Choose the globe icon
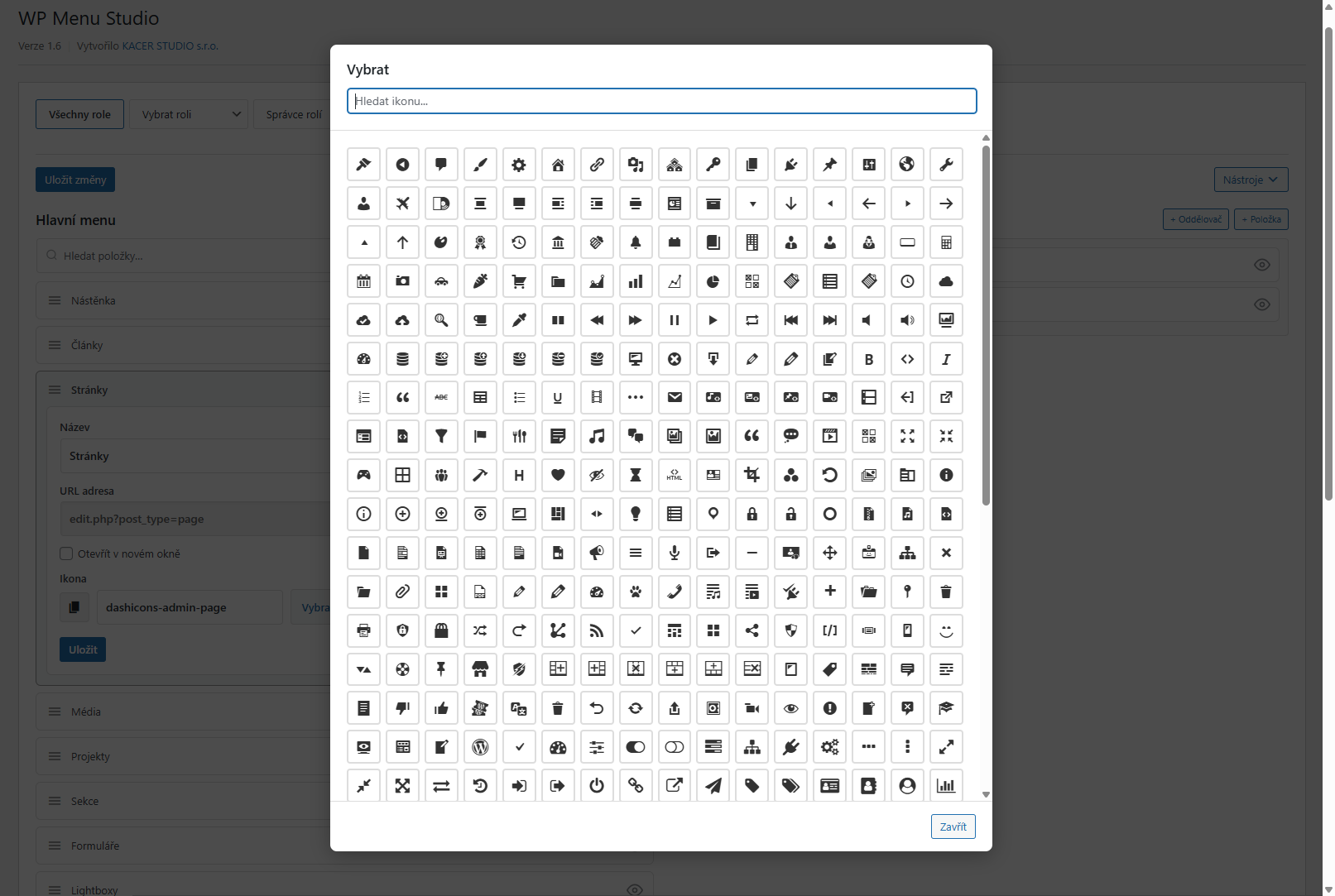Screen dimensions: 1335x896 pos(907,165)
